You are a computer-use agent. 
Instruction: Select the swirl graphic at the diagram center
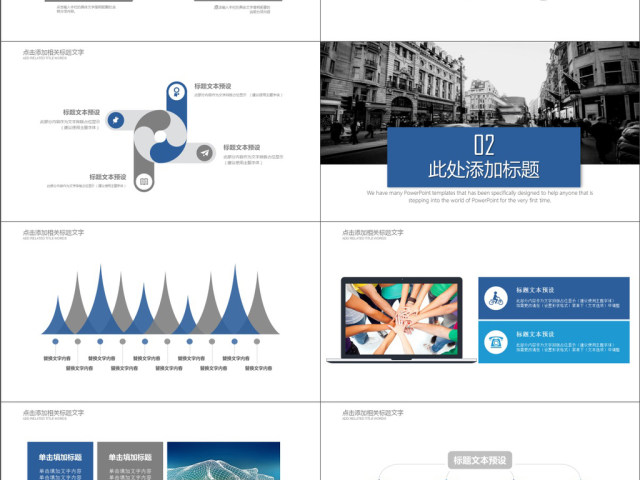click(160, 136)
